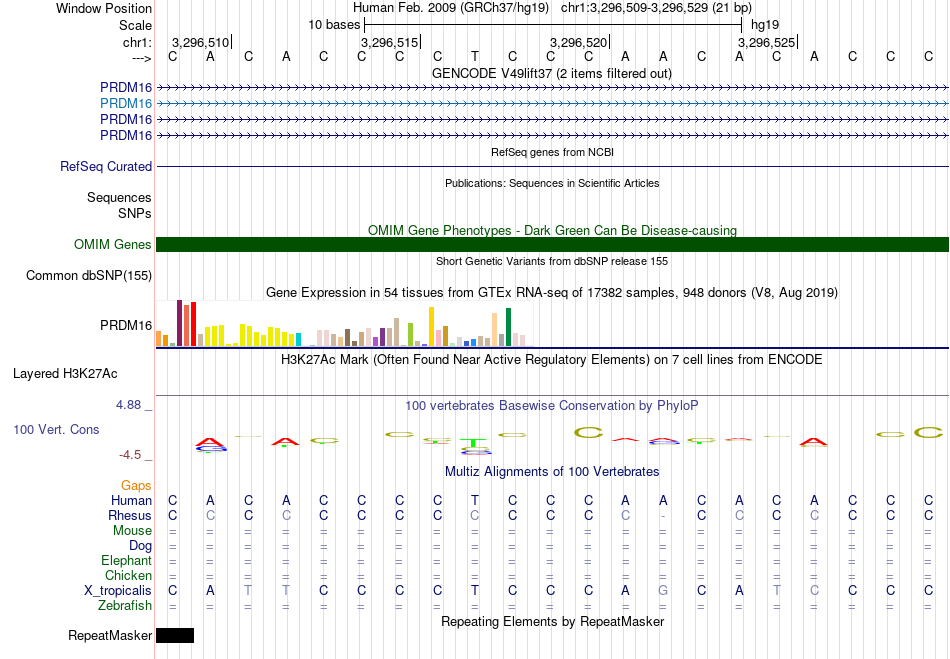Click the Chicken species label

[128, 575]
